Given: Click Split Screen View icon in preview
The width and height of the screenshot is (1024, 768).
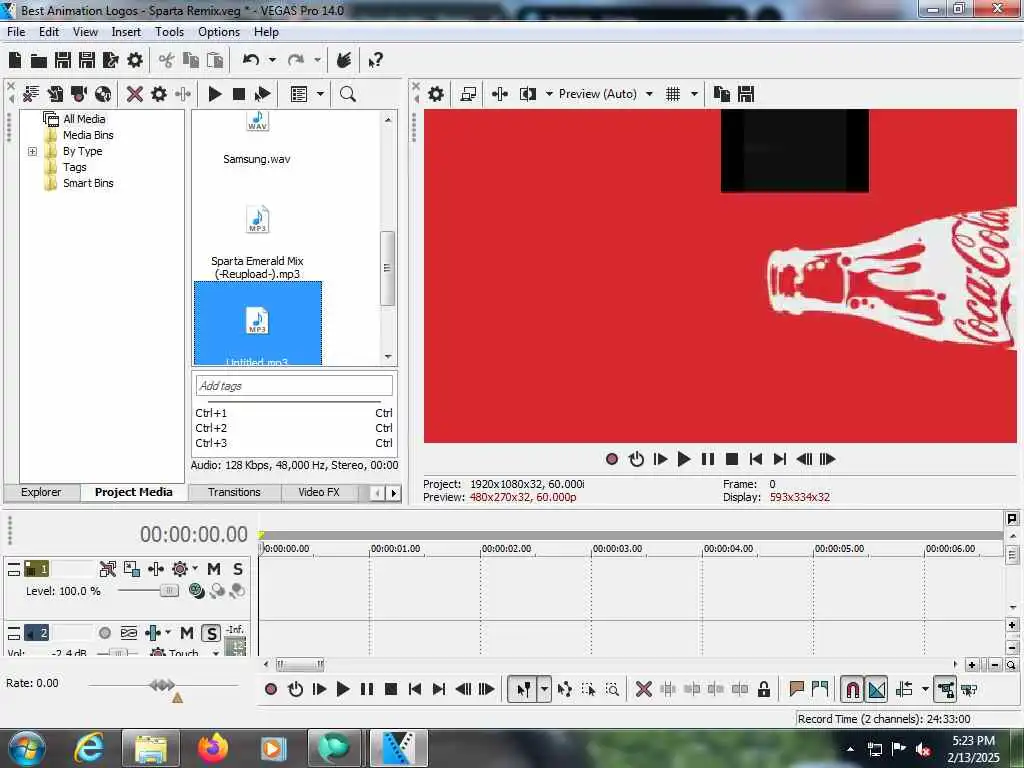Looking at the screenshot, I should (x=528, y=94).
